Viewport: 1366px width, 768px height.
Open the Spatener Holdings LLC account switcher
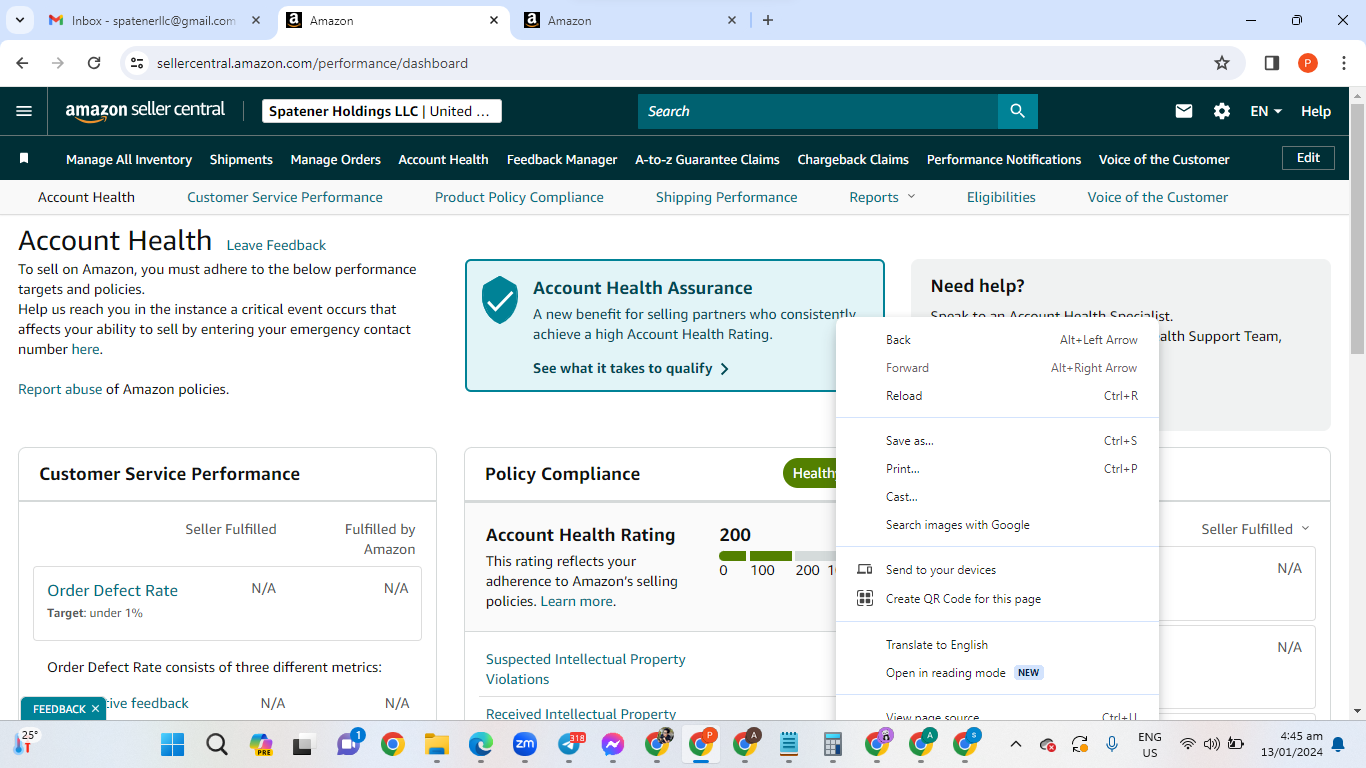click(x=382, y=111)
